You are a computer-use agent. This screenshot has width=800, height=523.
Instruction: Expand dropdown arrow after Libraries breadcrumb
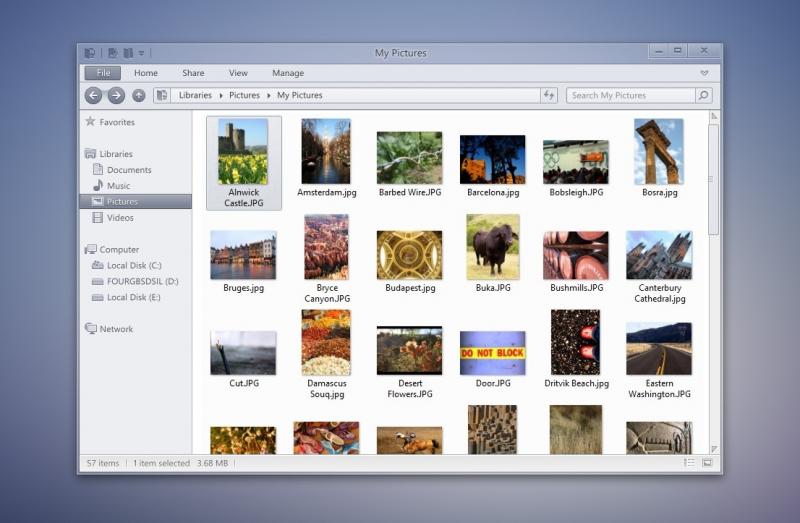[221, 96]
